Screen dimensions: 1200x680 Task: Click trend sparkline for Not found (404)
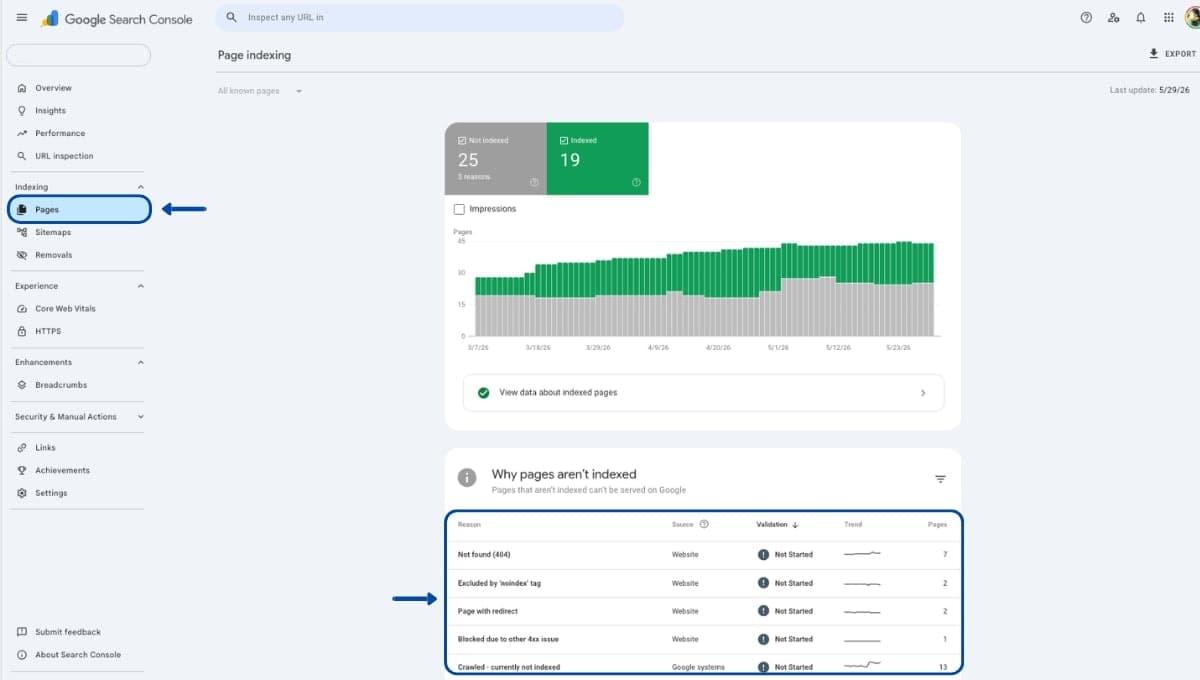coord(862,553)
